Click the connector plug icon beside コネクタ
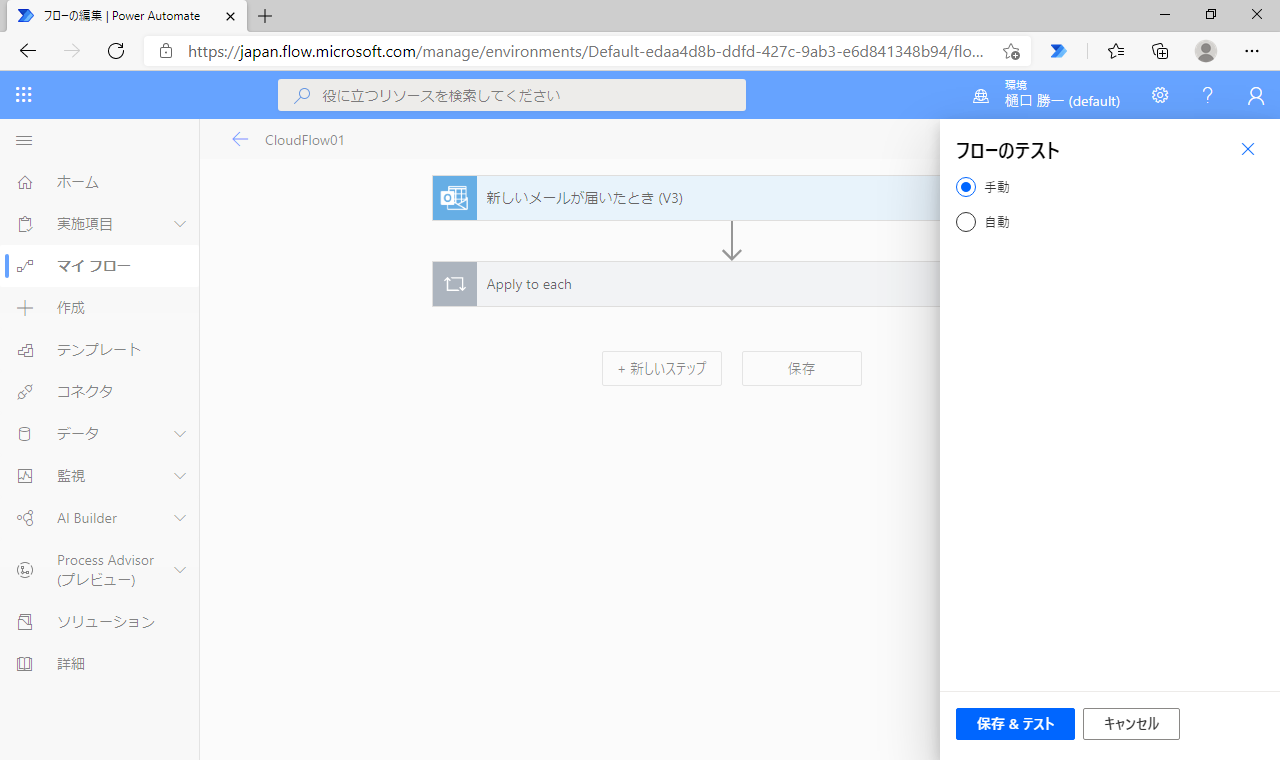Image resolution: width=1280 pixels, height=760 pixels. click(x=25, y=392)
